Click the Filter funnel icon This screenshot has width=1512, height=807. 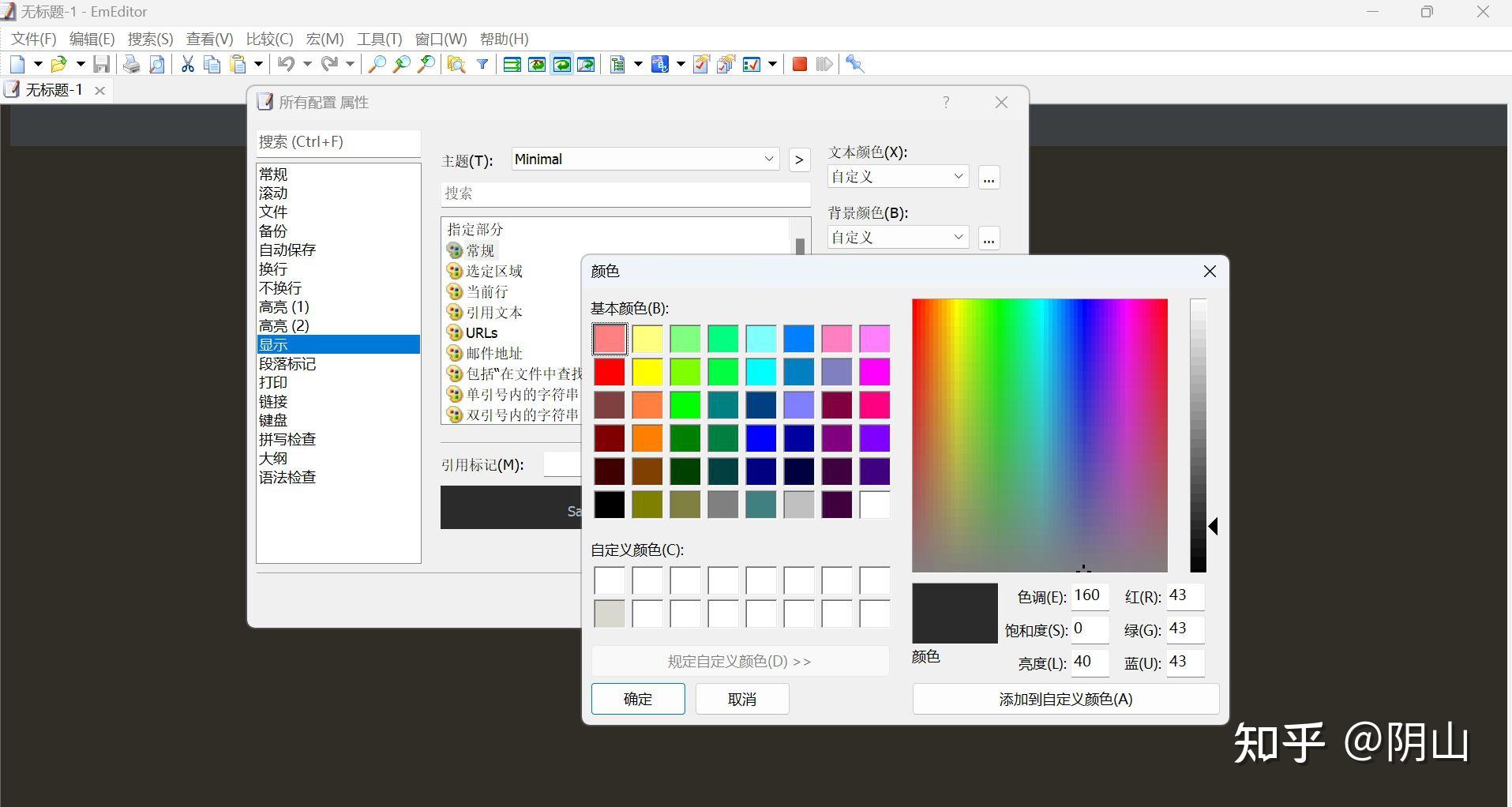pos(482,64)
